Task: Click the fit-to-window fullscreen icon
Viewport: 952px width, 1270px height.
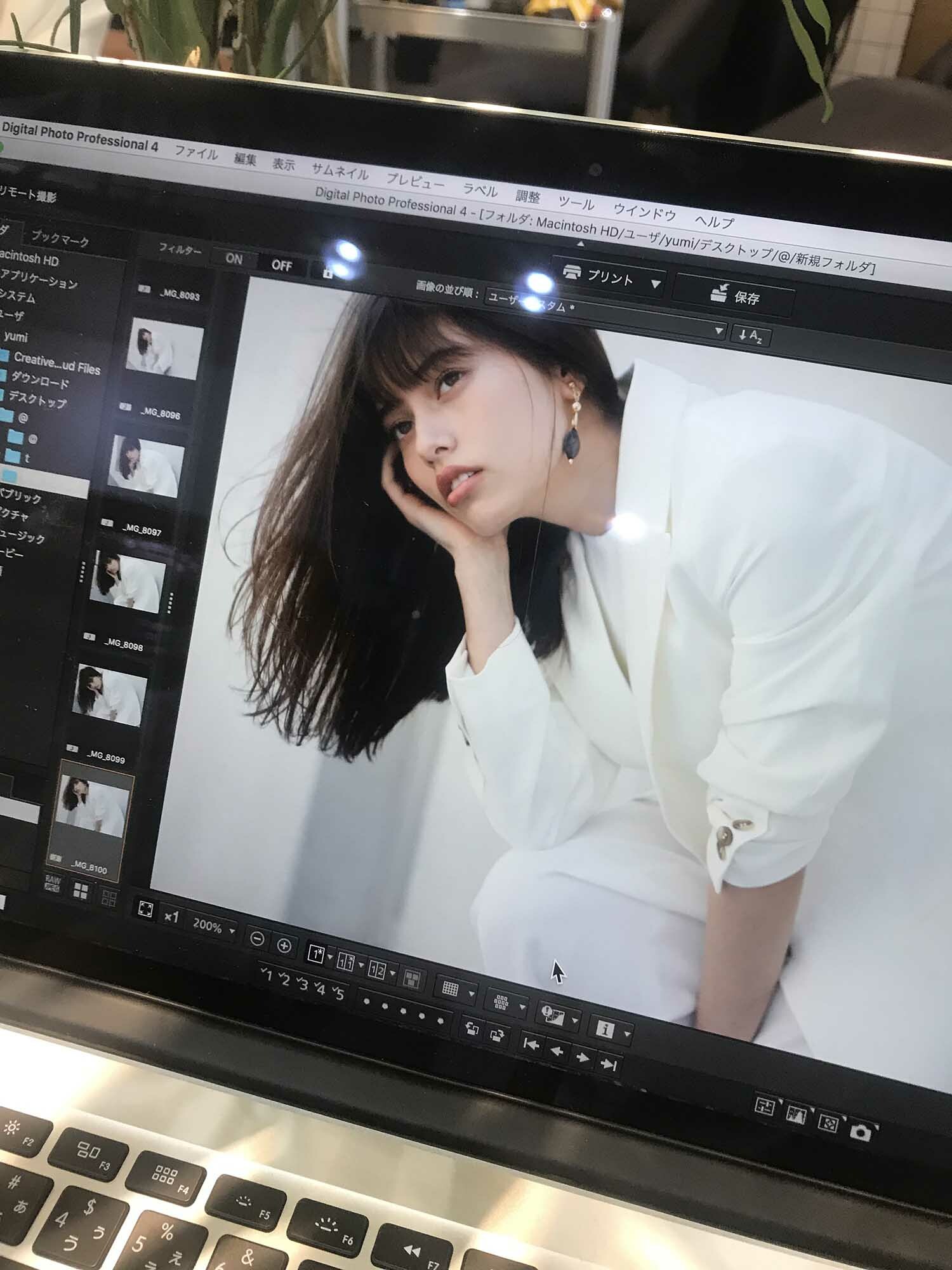Action: point(145,910)
